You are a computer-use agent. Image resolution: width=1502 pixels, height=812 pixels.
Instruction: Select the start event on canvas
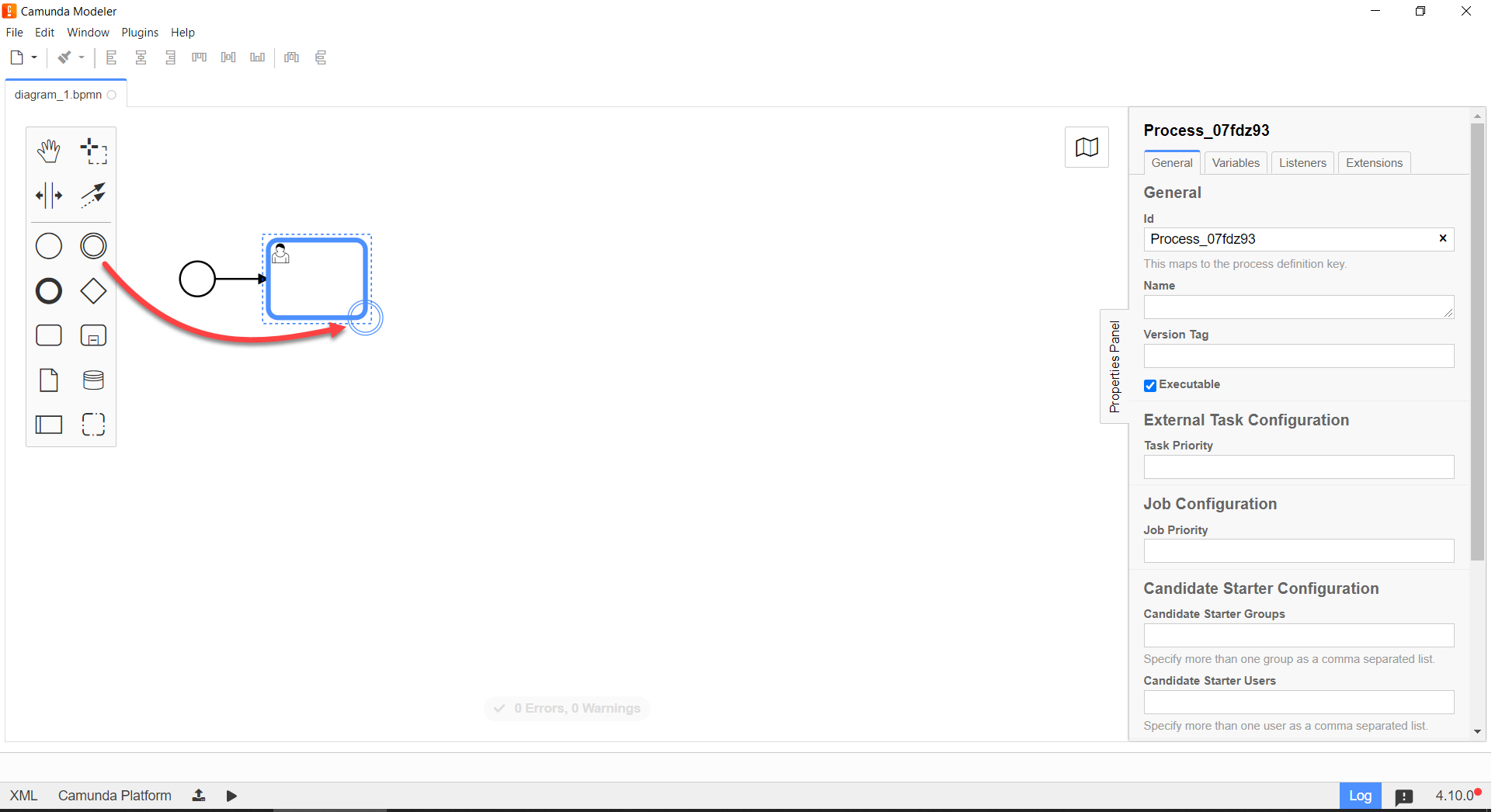point(197,279)
